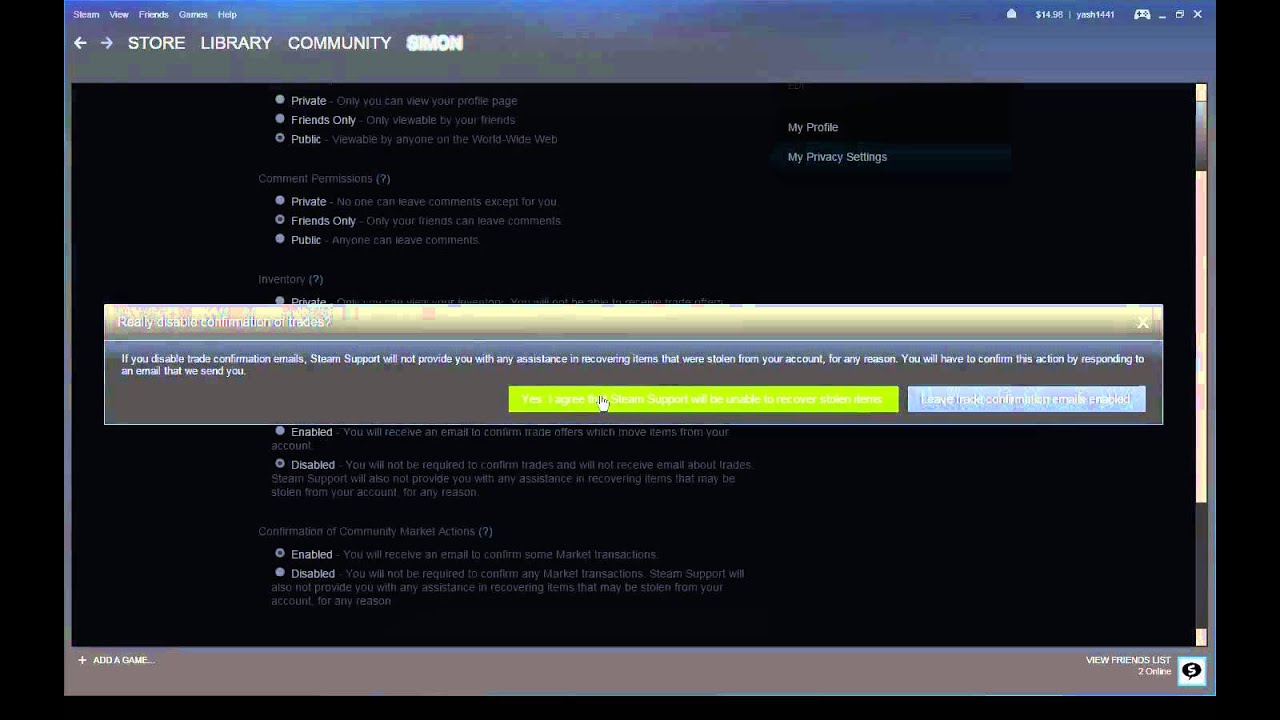Set profile status to Private
1280x720 pixels.
(x=280, y=100)
